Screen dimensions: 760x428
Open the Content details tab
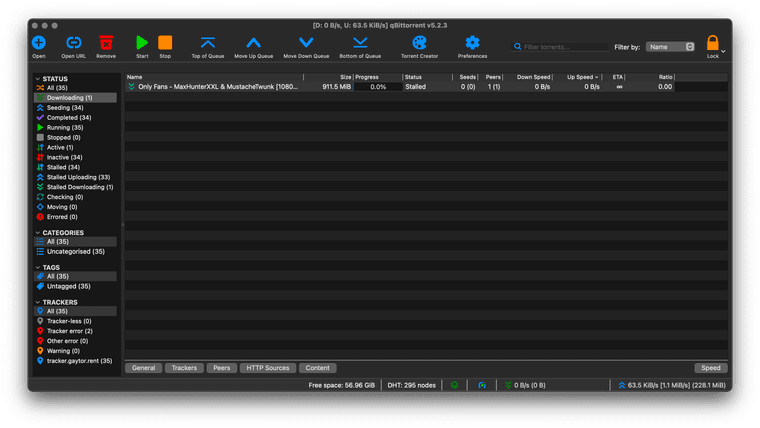pos(317,368)
